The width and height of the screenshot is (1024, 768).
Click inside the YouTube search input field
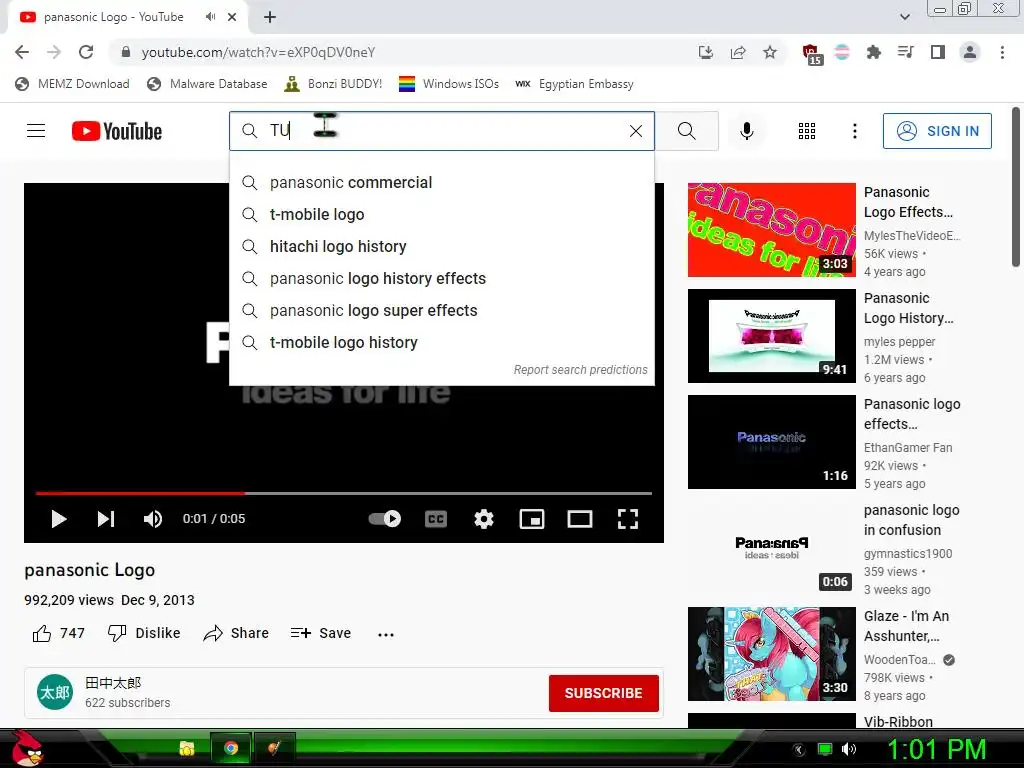[444, 131]
